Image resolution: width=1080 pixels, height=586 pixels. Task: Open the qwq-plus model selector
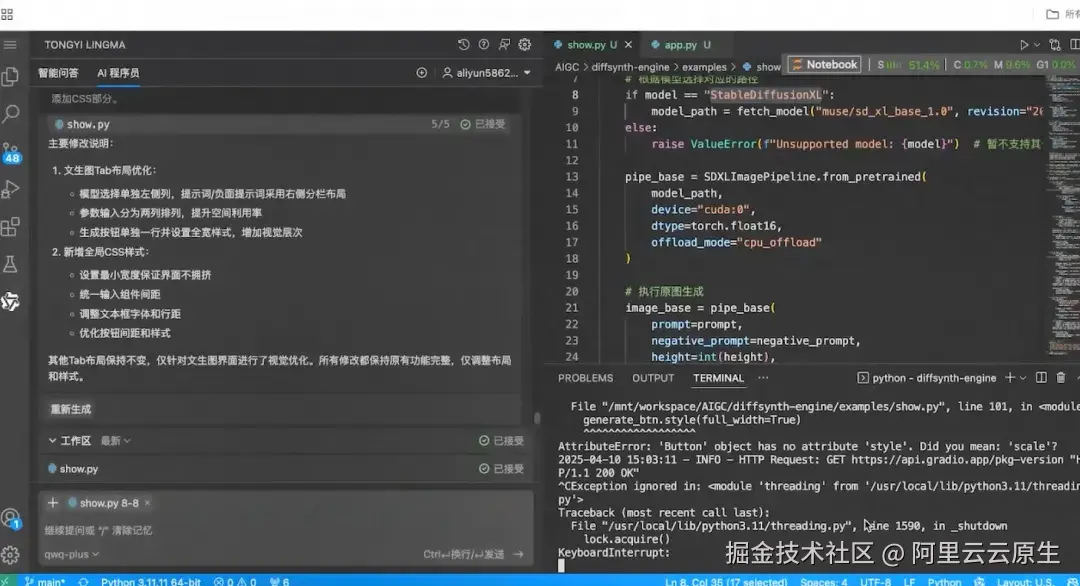tap(68, 553)
